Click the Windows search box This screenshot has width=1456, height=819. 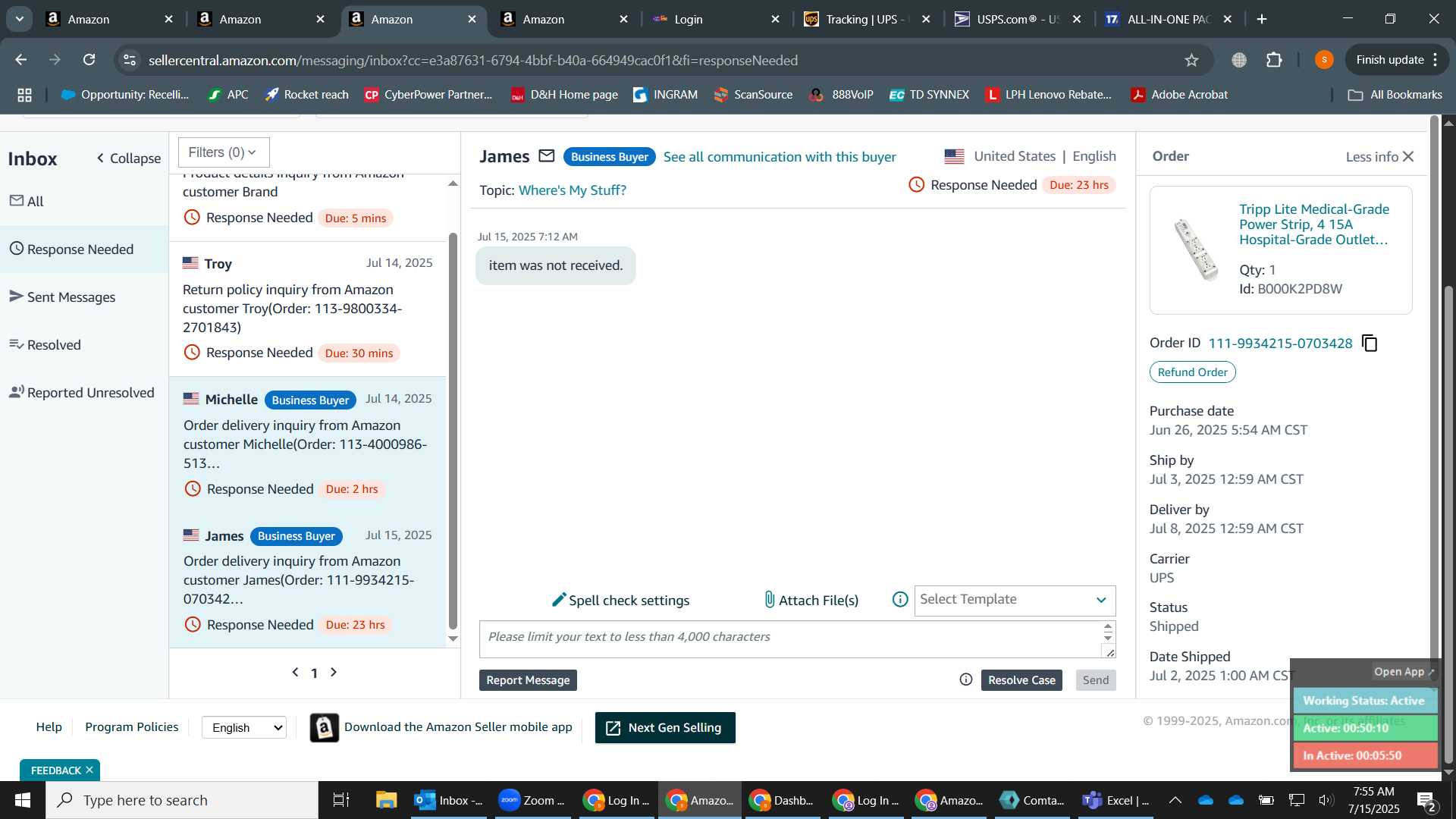182,800
